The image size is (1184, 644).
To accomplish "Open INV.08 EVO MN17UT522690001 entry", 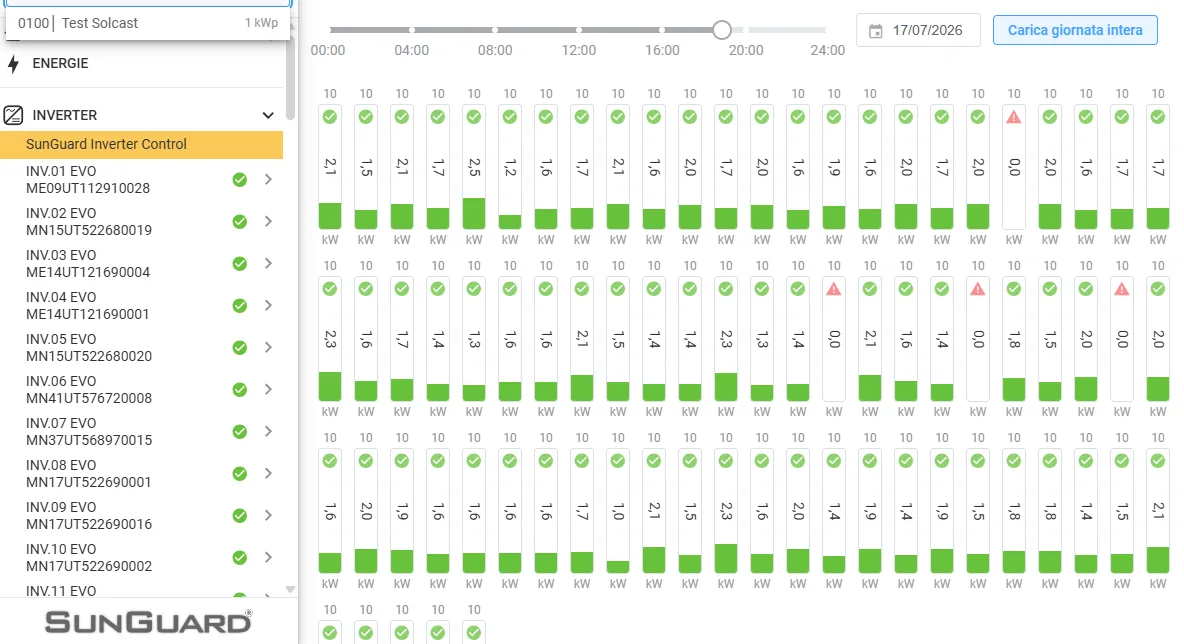I will (141, 473).
